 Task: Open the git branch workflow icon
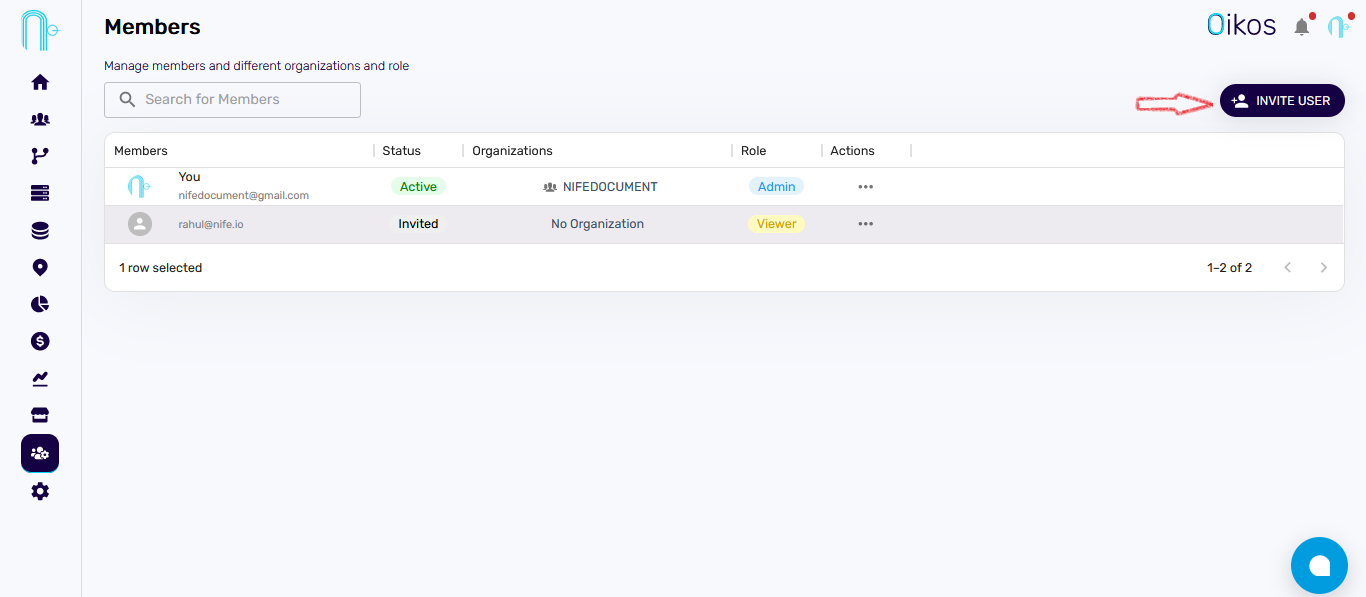(x=40, y=156)
